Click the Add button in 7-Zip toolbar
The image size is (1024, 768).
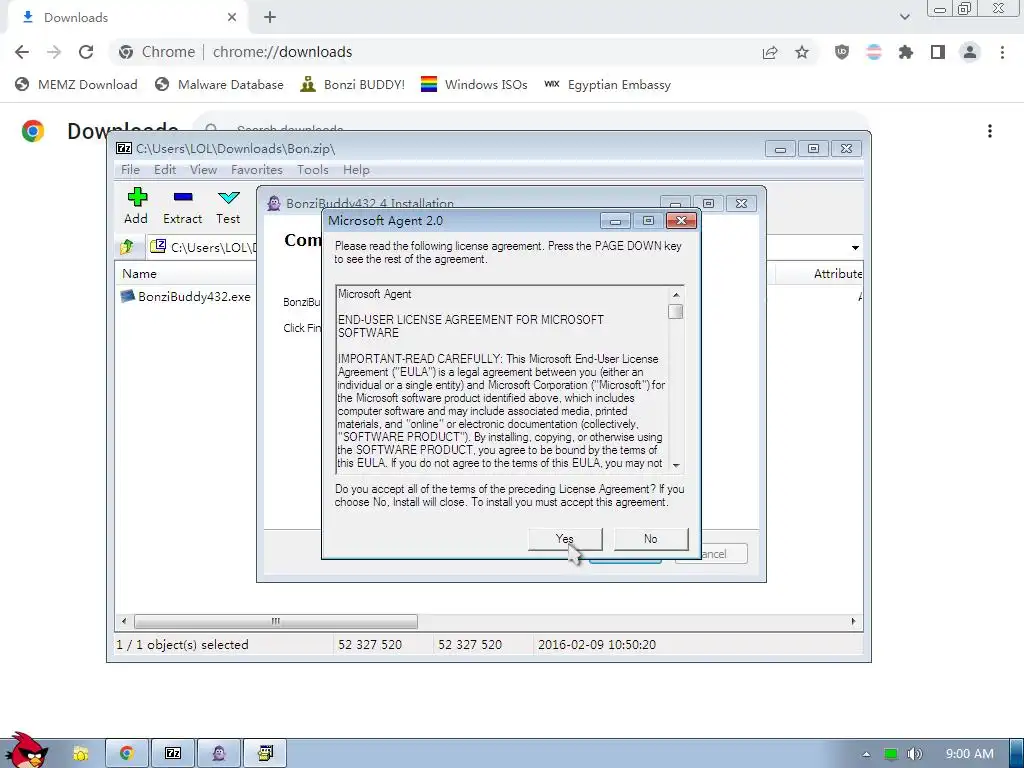[x=136, y=206]
